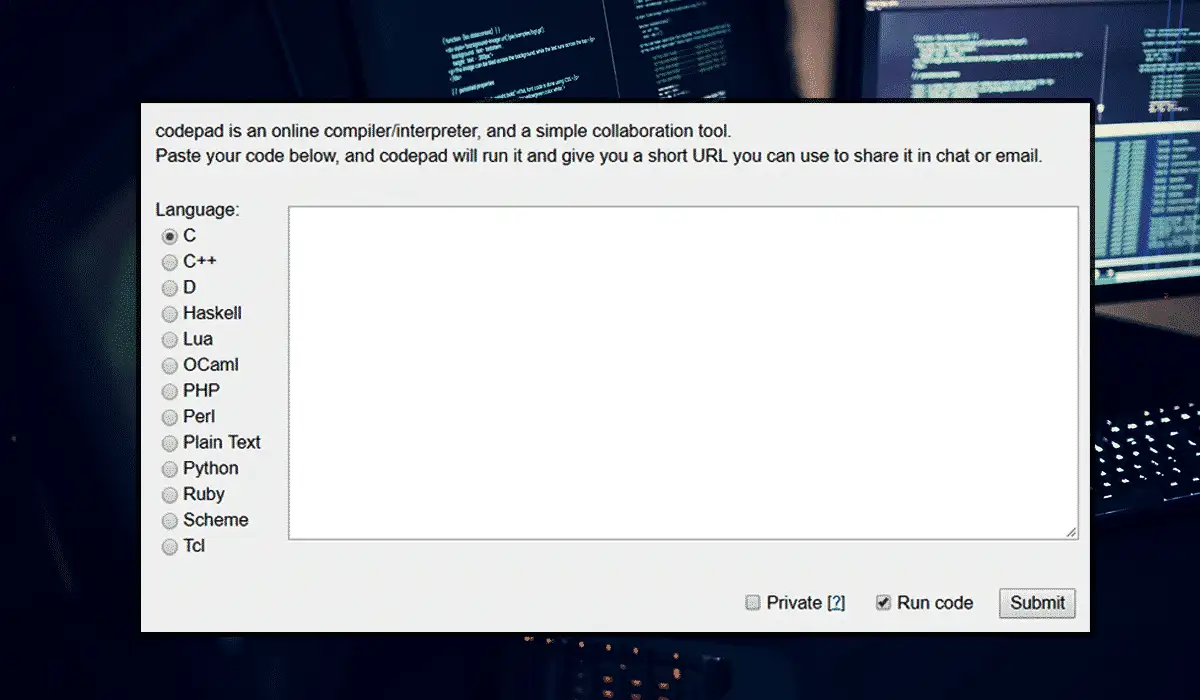This screenshot has width=1200, height=700.
Task: Click inside the code input area
Action: [x=683, y=370]
